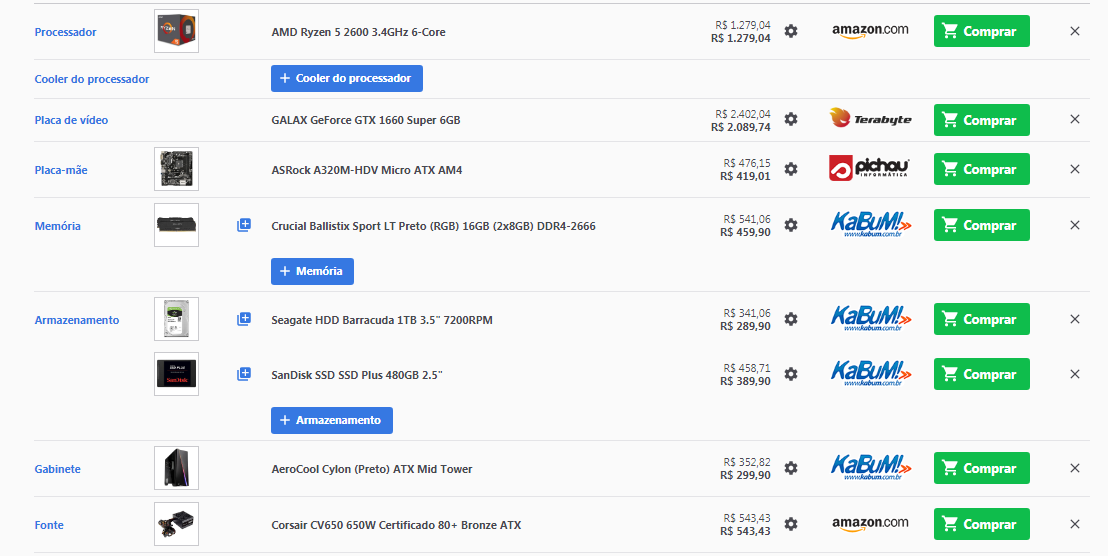Buy the ASRock A320M-HDV via Comprar
1108x556 pixels.
982,169
